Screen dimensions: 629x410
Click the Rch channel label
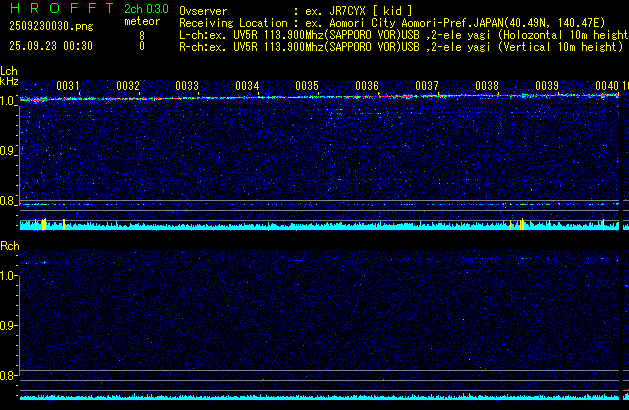pos(9,245)
